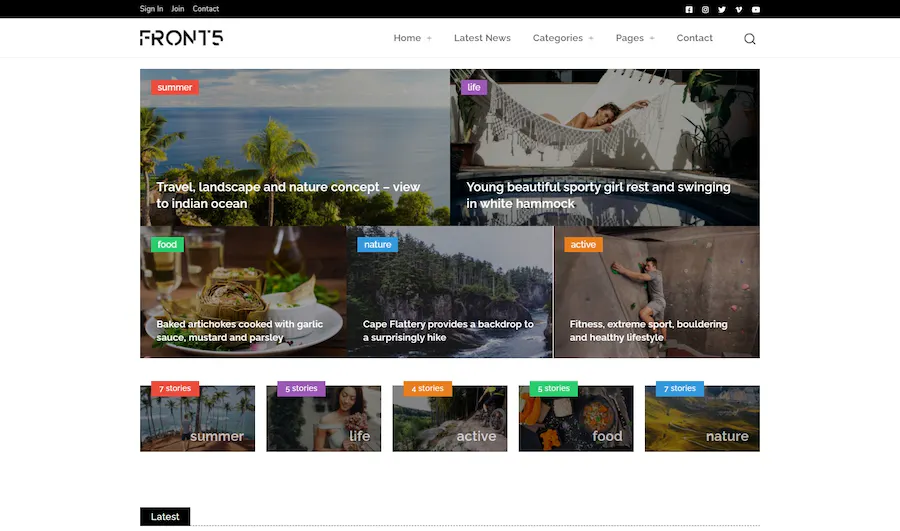
Task: Click the blue nature tag
Action: coord(378,245)
